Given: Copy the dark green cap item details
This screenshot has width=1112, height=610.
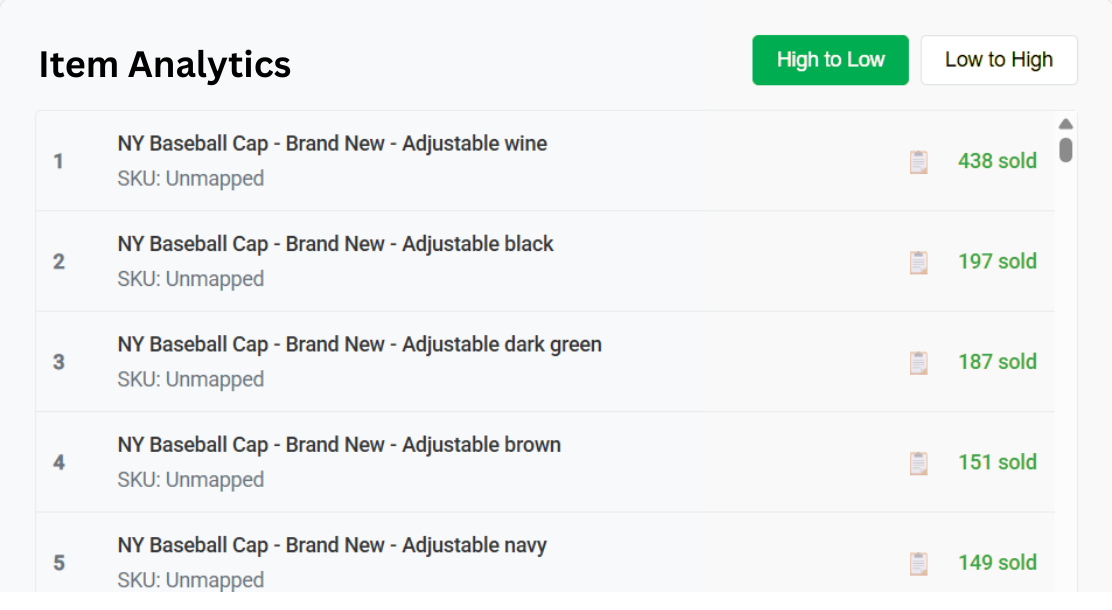Looking at the screenshot, I should click(918, 363).
